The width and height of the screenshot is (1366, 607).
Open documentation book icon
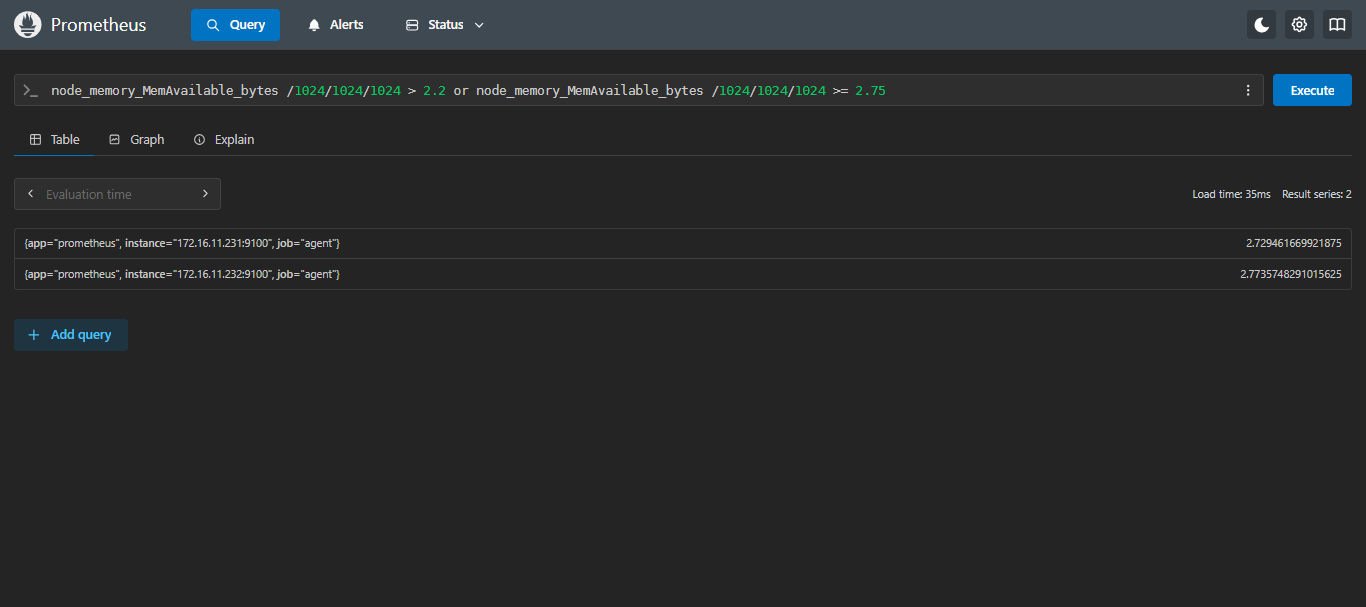[1337, 25]
